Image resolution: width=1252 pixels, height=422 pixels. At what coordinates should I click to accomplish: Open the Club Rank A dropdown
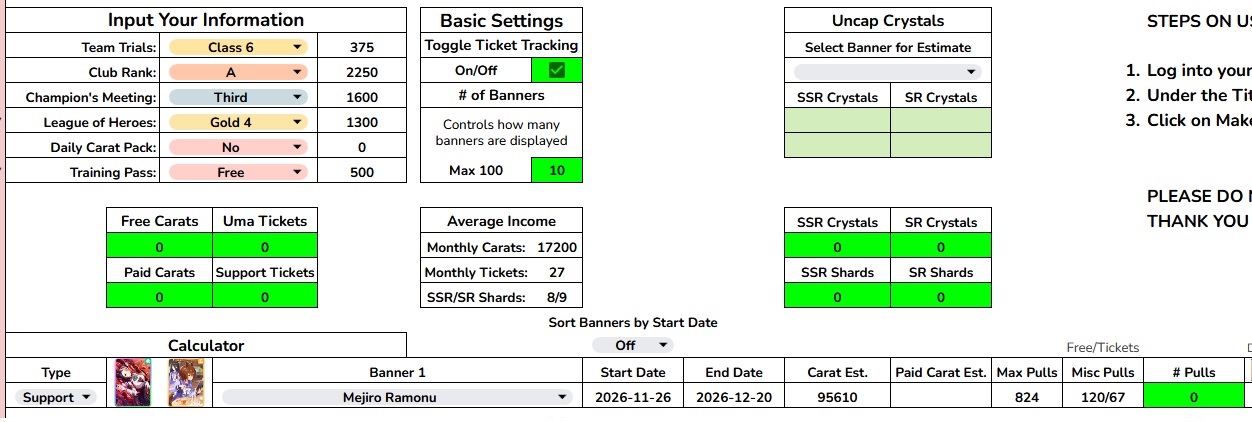click(238, 72)
